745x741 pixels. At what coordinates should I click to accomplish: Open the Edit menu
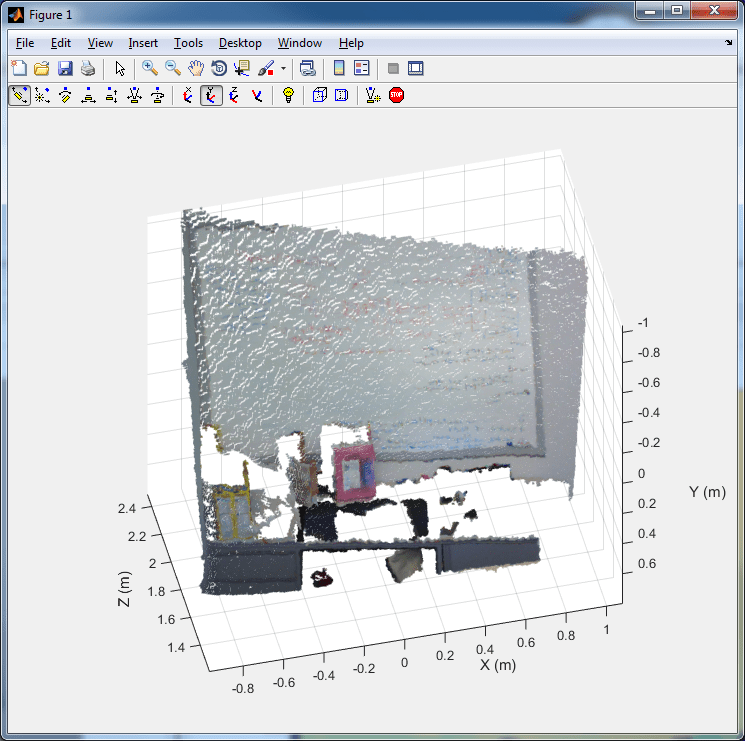point(61,43)
